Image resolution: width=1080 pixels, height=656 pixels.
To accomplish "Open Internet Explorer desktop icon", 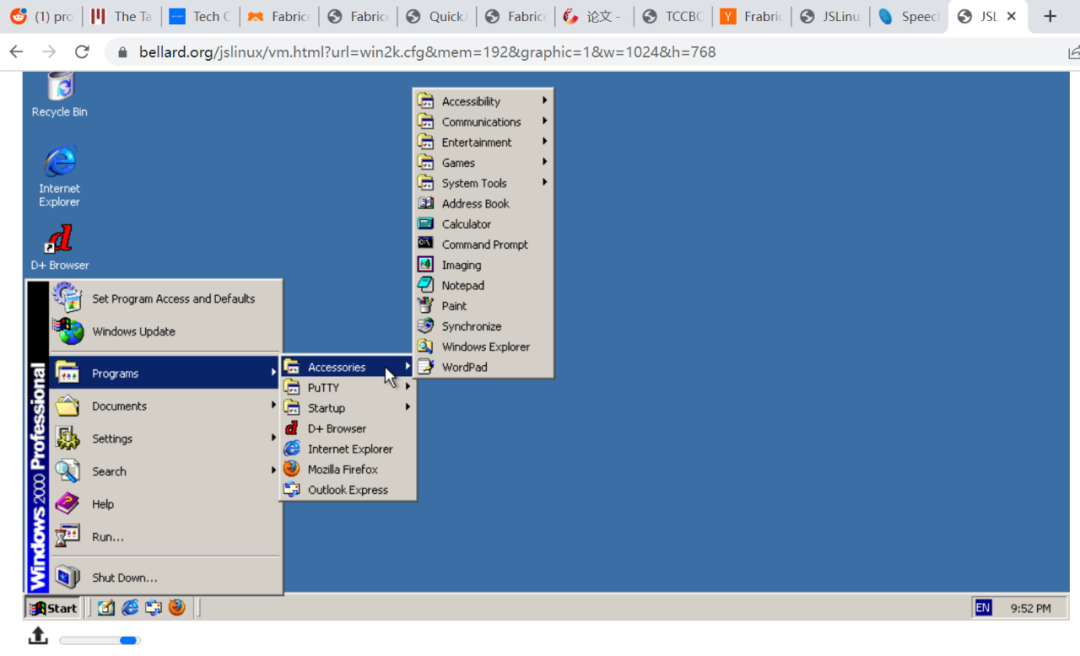I will pos(60,175).
